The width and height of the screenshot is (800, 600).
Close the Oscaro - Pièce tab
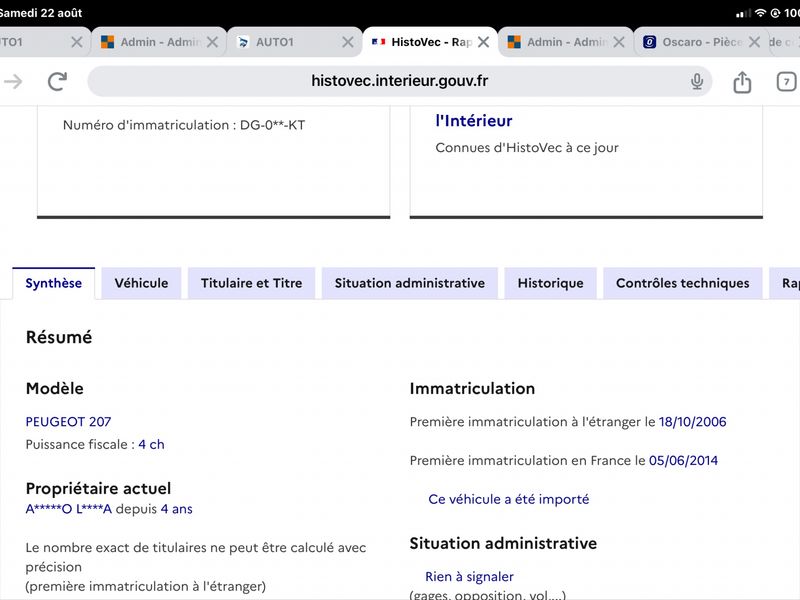tap(754, 42)
